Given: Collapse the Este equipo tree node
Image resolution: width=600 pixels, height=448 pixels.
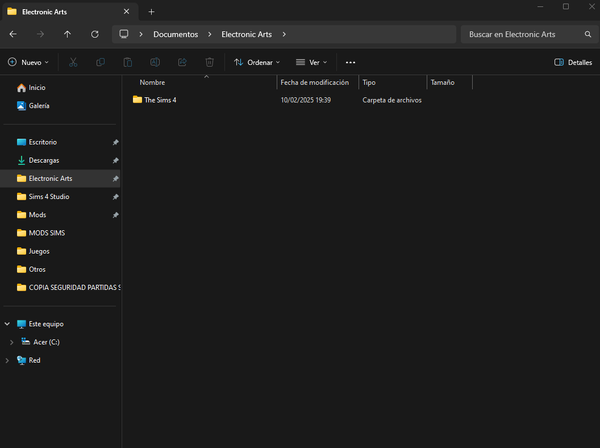Looking at the screenshot, I should pyautogui.click(x=7, y=324).
